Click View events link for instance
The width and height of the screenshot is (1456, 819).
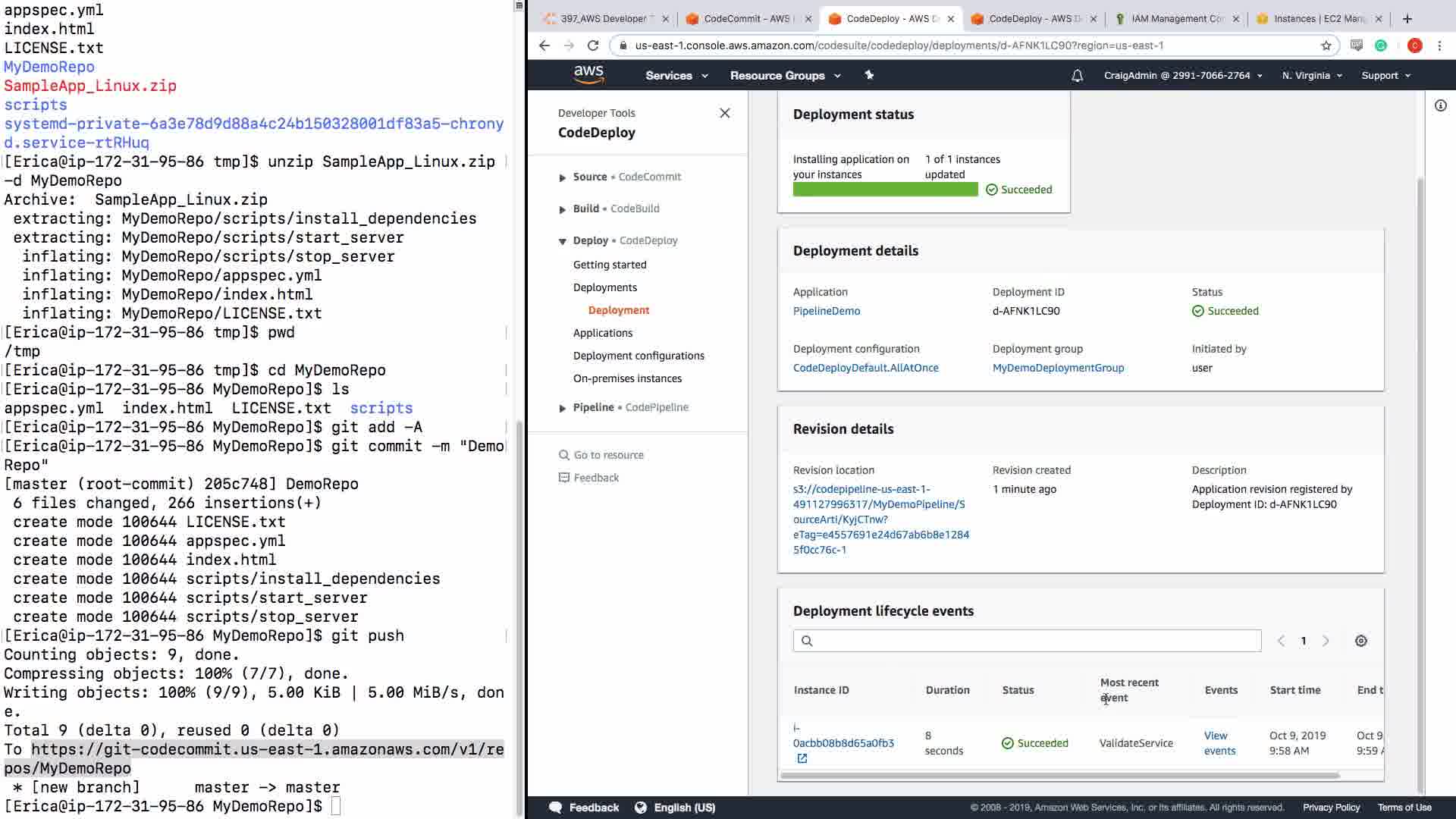[x=1219, y=743]
